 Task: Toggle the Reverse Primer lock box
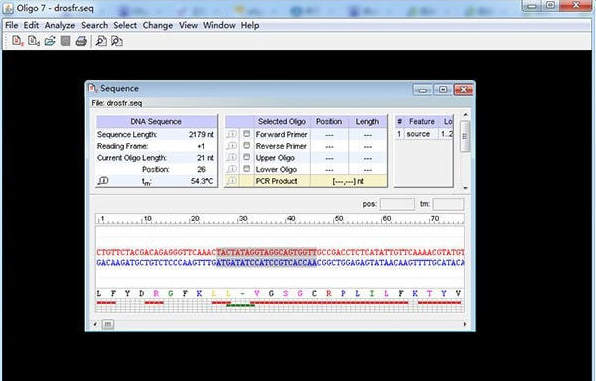247,146
